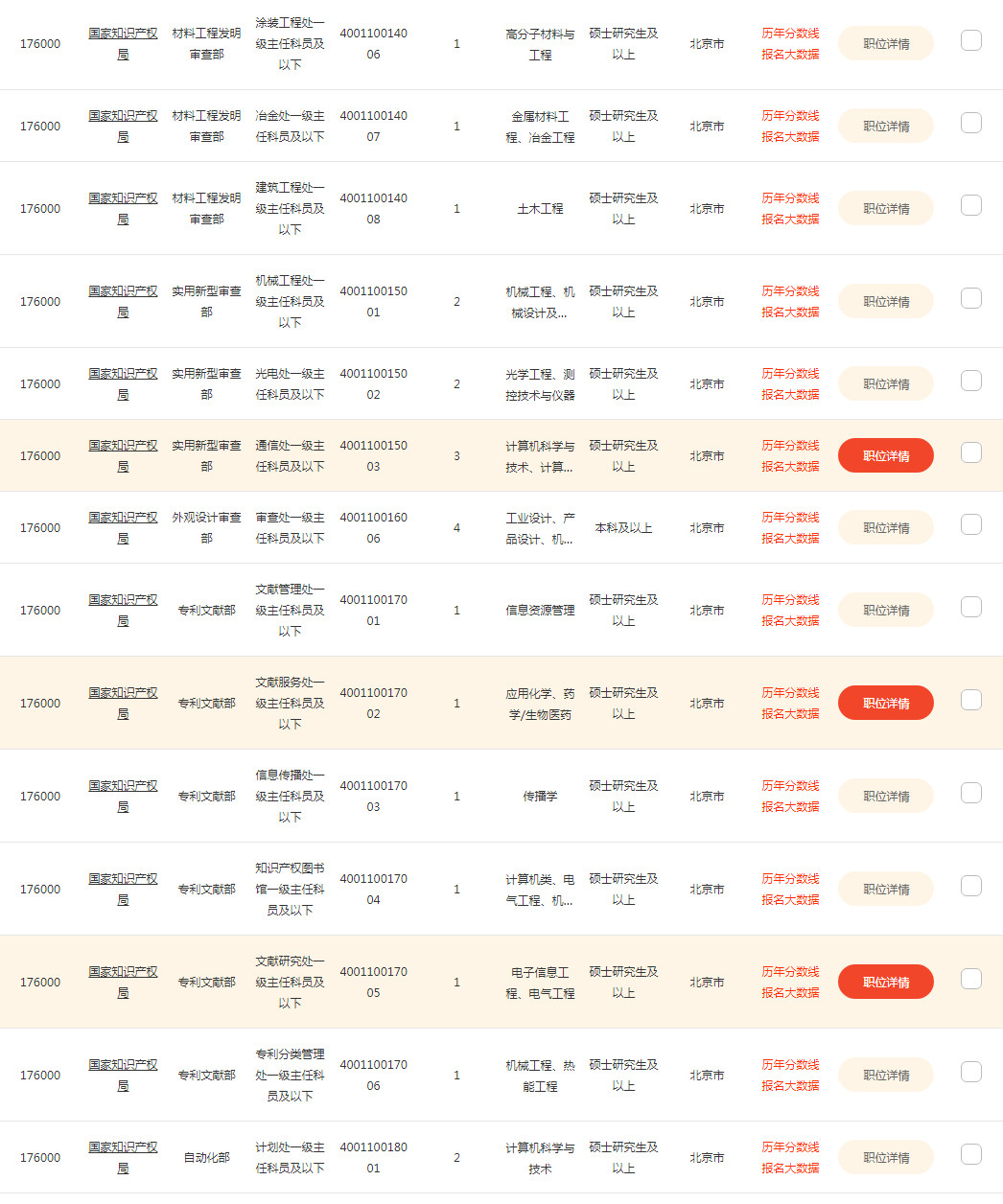Open 历年分数线 for 冶金处 position
Viewport: 1003px width, 1204px height.
[x=790, y=116]
